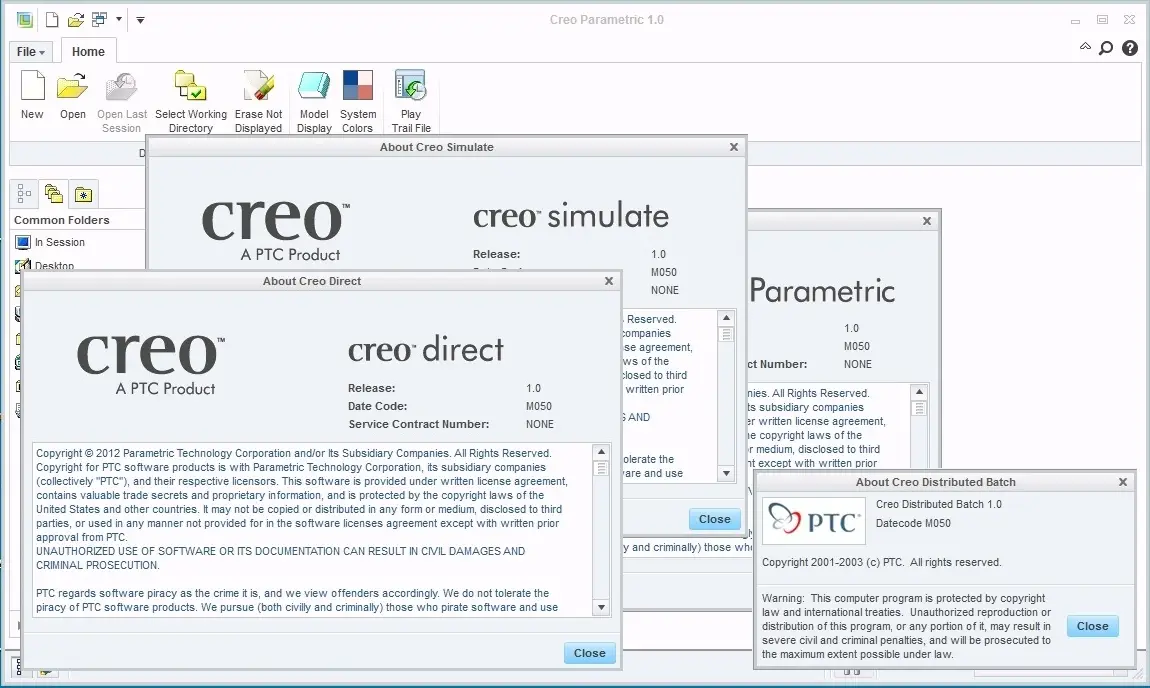Viewport: 1150px width, 688px height.
Task: Minimize the ribbon with the caret icon
Action: coord(1085,47)
